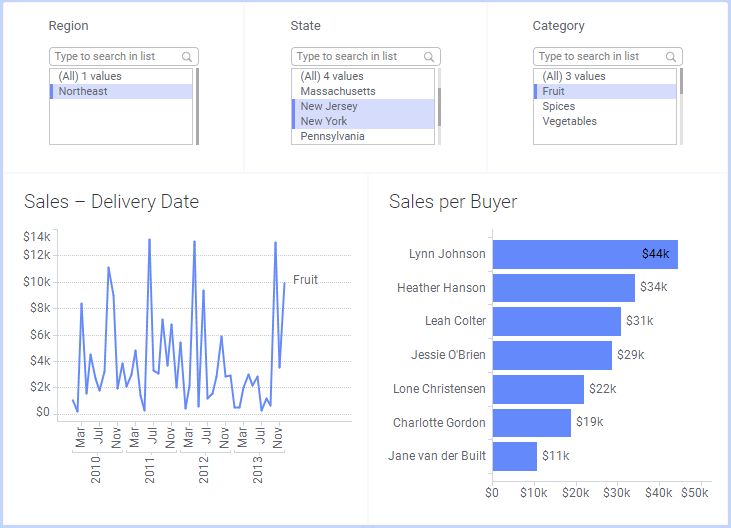Click the Fruit line legend label
Screen dimensions: 731x528
pos(305,280)
